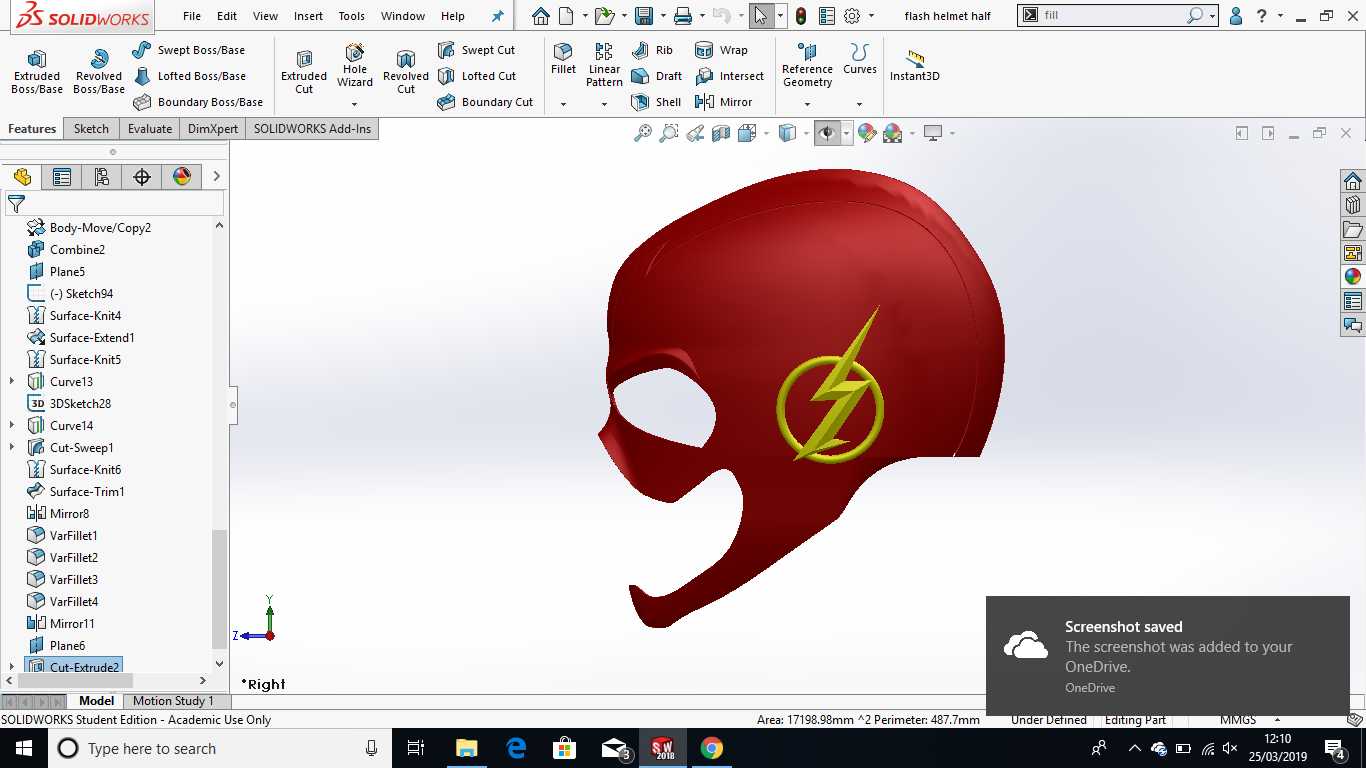Screen dimensions: 1366x768
Task: Open the dropdown arrow under Hole Wizard
Action: click(355, 104)
